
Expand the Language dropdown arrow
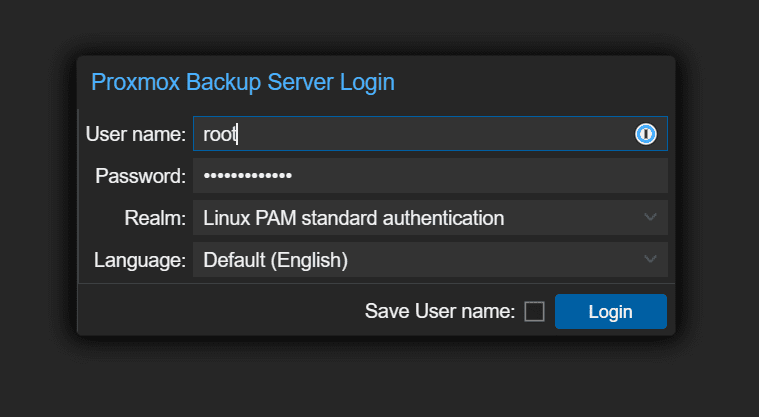pos(650,260)
